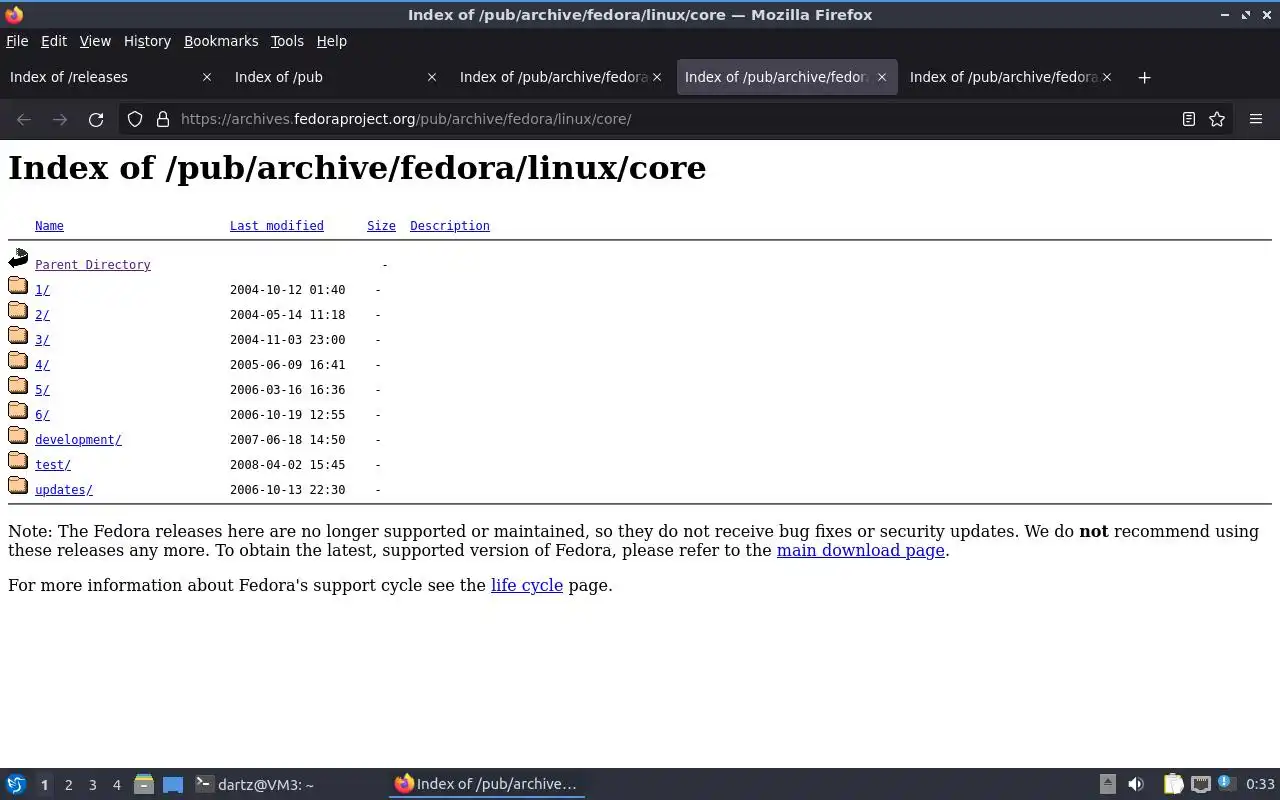The image size is (1280, 800).
Task: Switch to the Index of /pub tab
Action: 336,77
